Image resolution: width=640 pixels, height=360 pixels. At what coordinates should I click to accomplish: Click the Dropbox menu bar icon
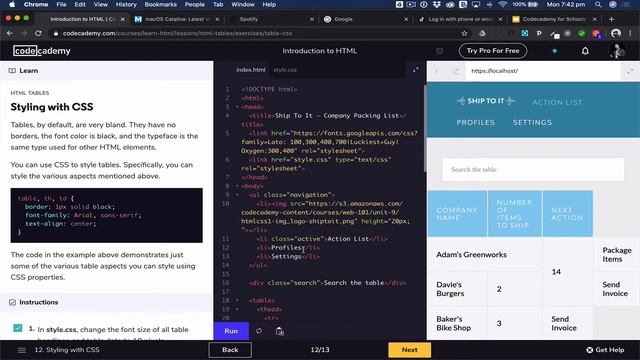(x=437, y=4)
